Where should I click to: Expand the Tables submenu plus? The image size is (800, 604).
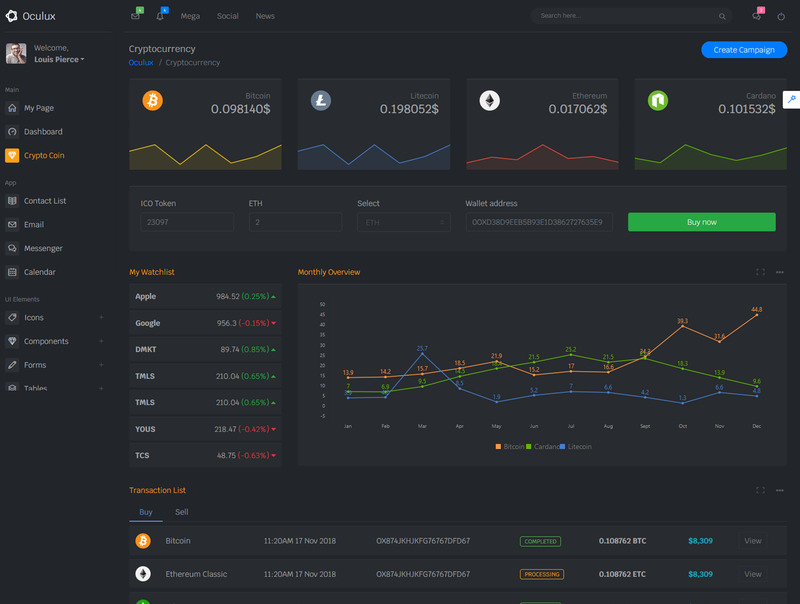point(101,388)
